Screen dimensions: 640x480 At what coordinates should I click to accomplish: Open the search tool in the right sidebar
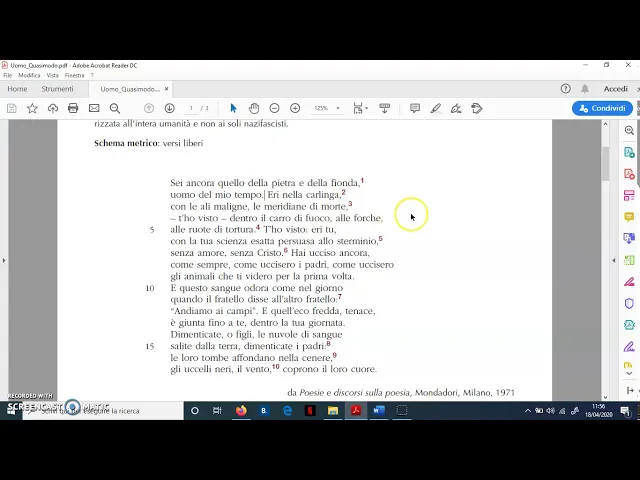point(629,130)
